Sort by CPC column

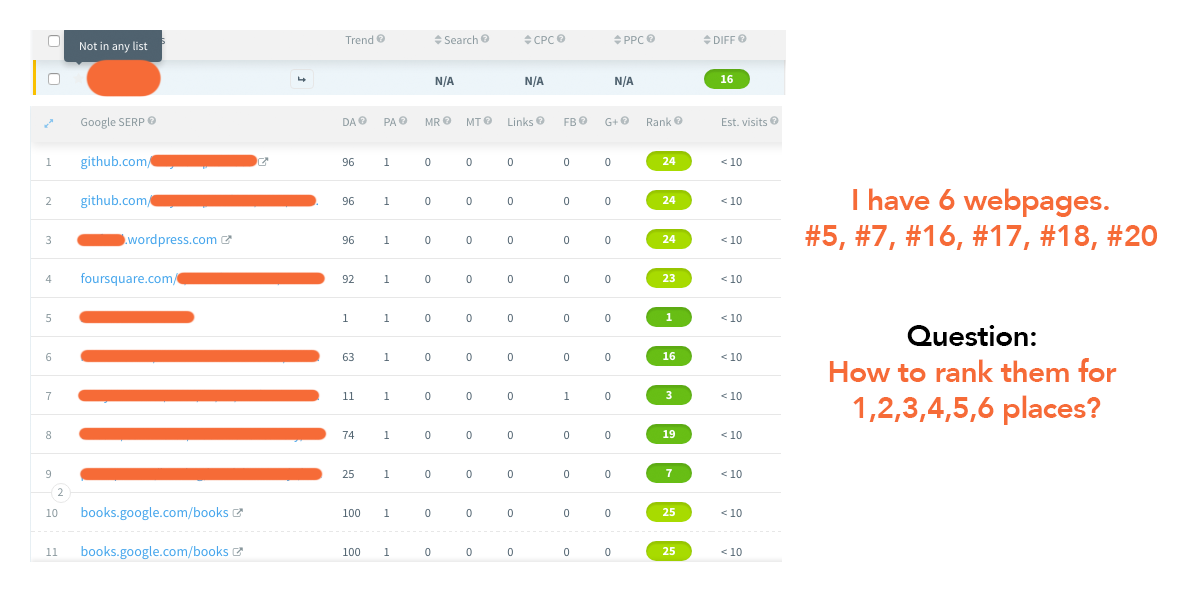click(544, 40)
